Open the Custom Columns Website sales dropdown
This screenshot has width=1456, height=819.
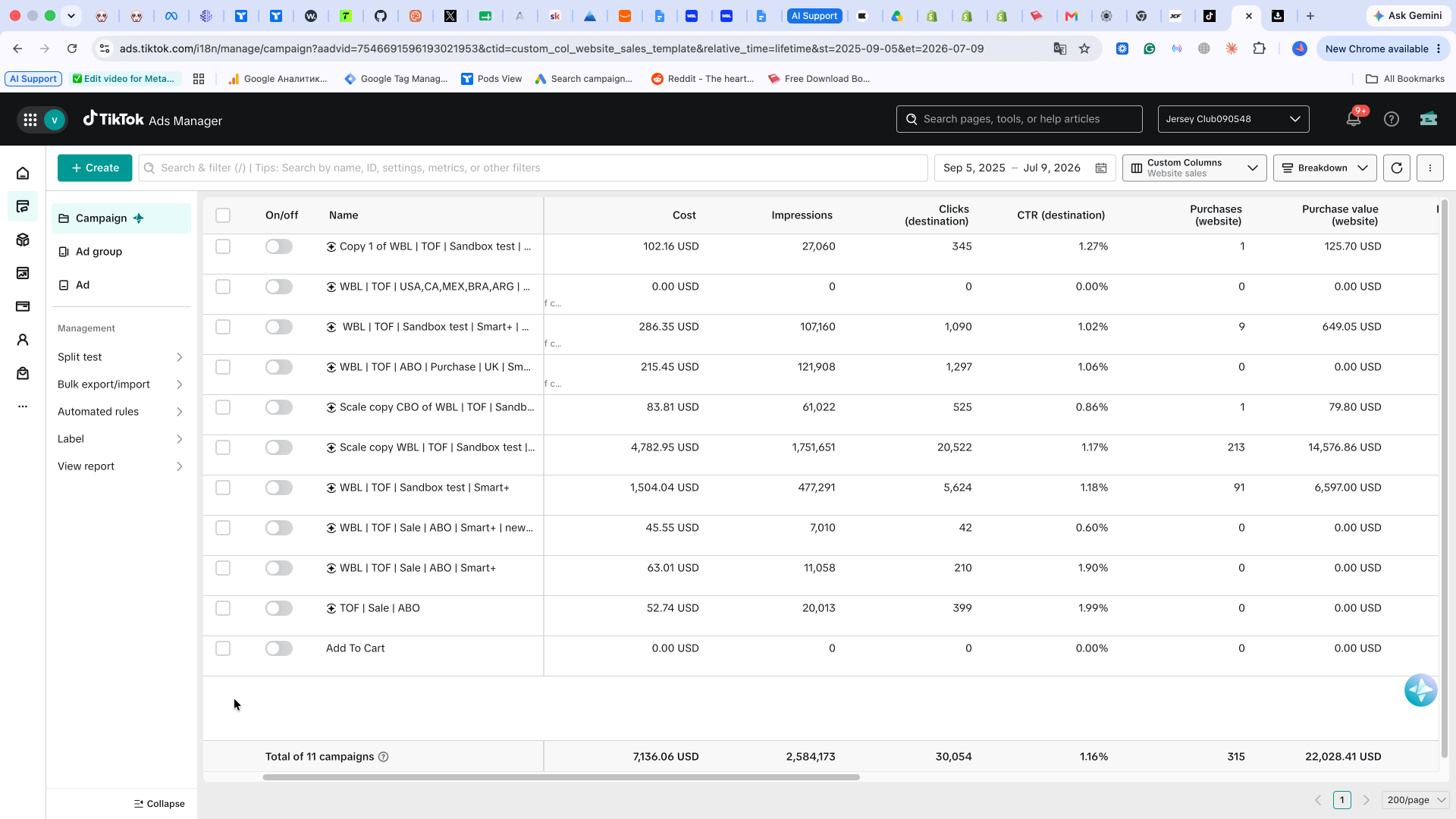click(x=1194, y=168)
